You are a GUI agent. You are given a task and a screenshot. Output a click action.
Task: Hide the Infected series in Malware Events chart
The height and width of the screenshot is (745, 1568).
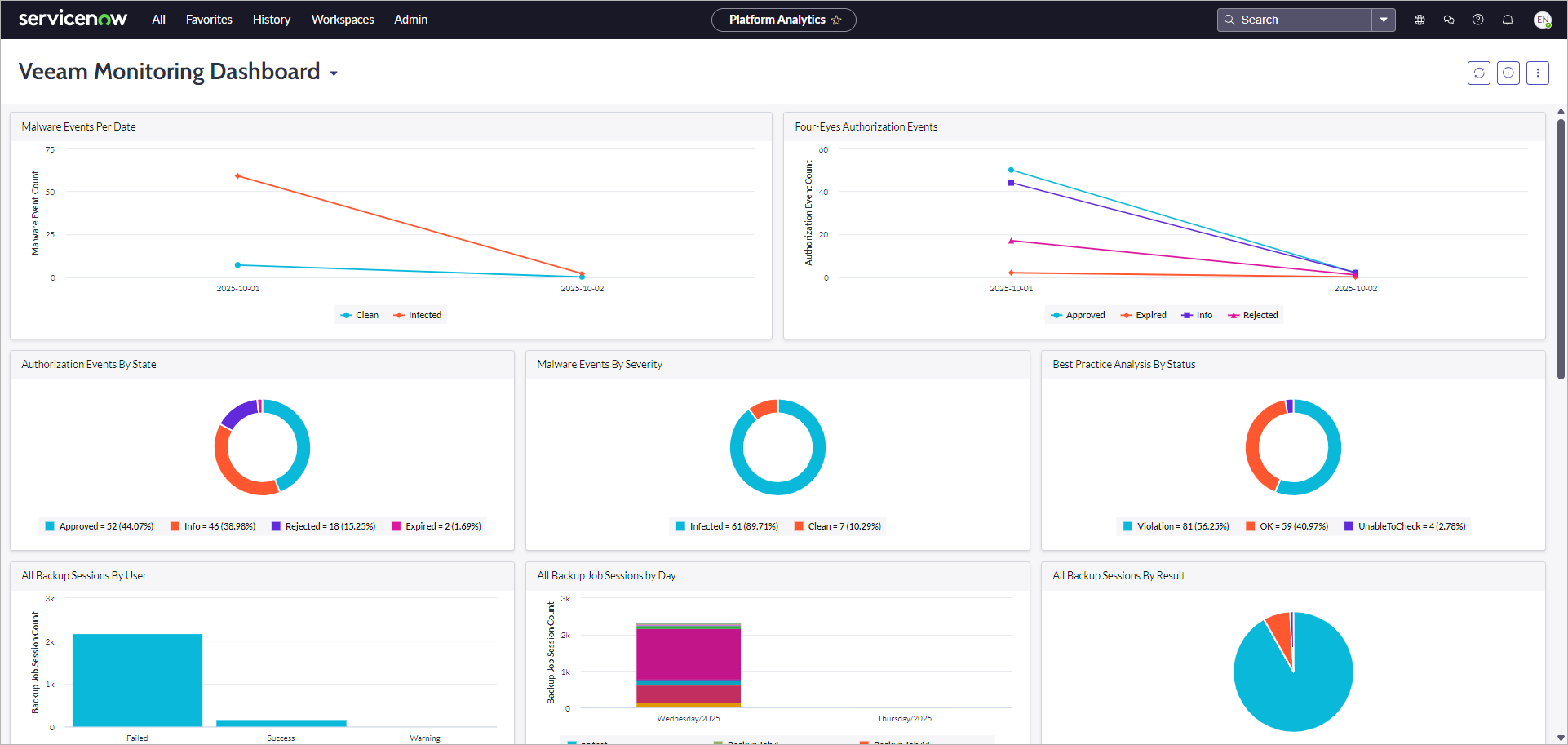[x=417, y=315]
